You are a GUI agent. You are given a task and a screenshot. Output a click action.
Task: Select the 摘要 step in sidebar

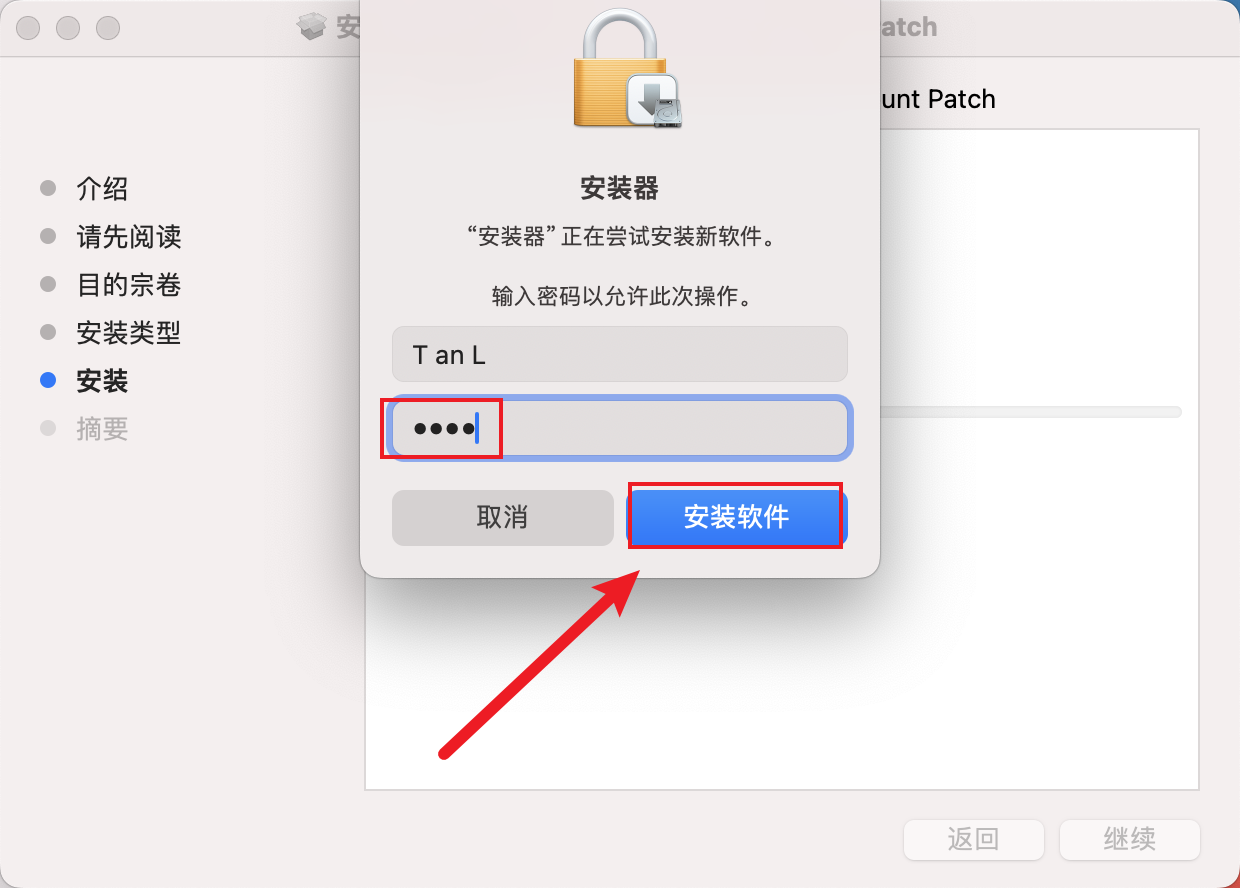[102, 429]
